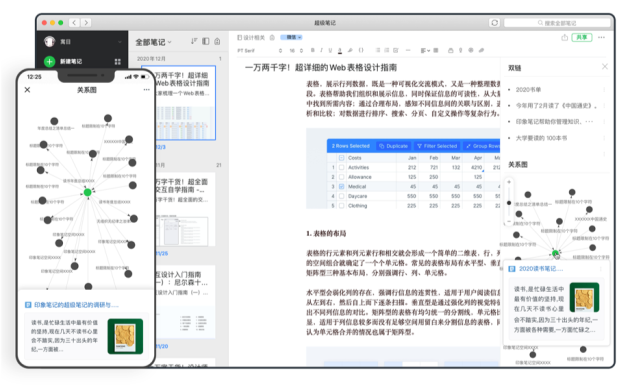The width and height of the screenshot is (630, 388).
Task: Expand the 全部笔记 notebook dropdown
Action: coord(153,42)
